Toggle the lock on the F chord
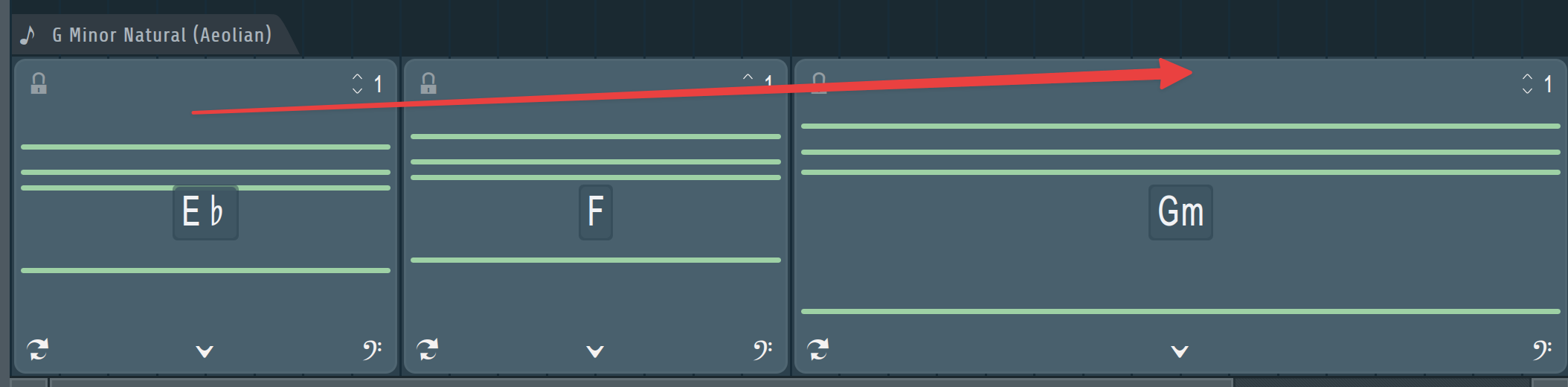1568x387 pixels. [x=428, y=83]
